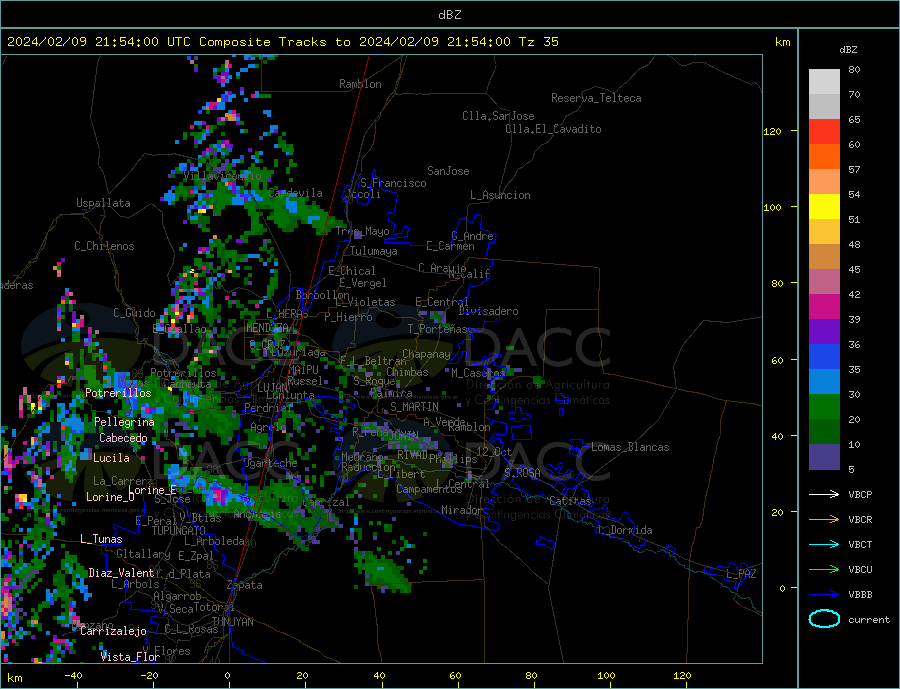Click the Carrizalejo place label

114,632
